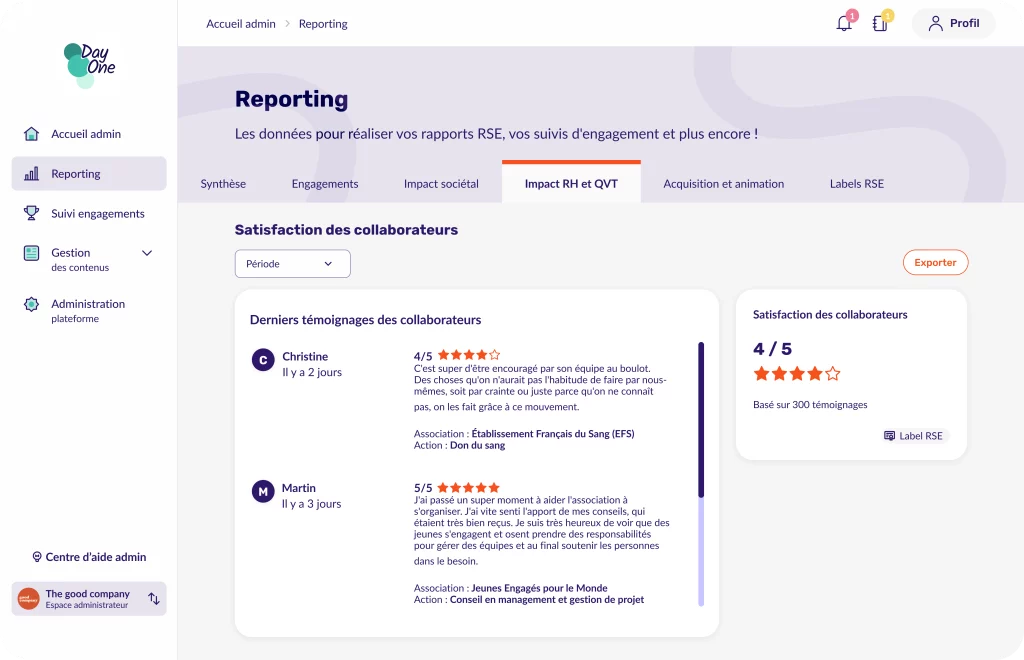The height and width of the screenshot is (660, 1024).
Task: Switch company with The good company arrows
Action: (154, 599)
